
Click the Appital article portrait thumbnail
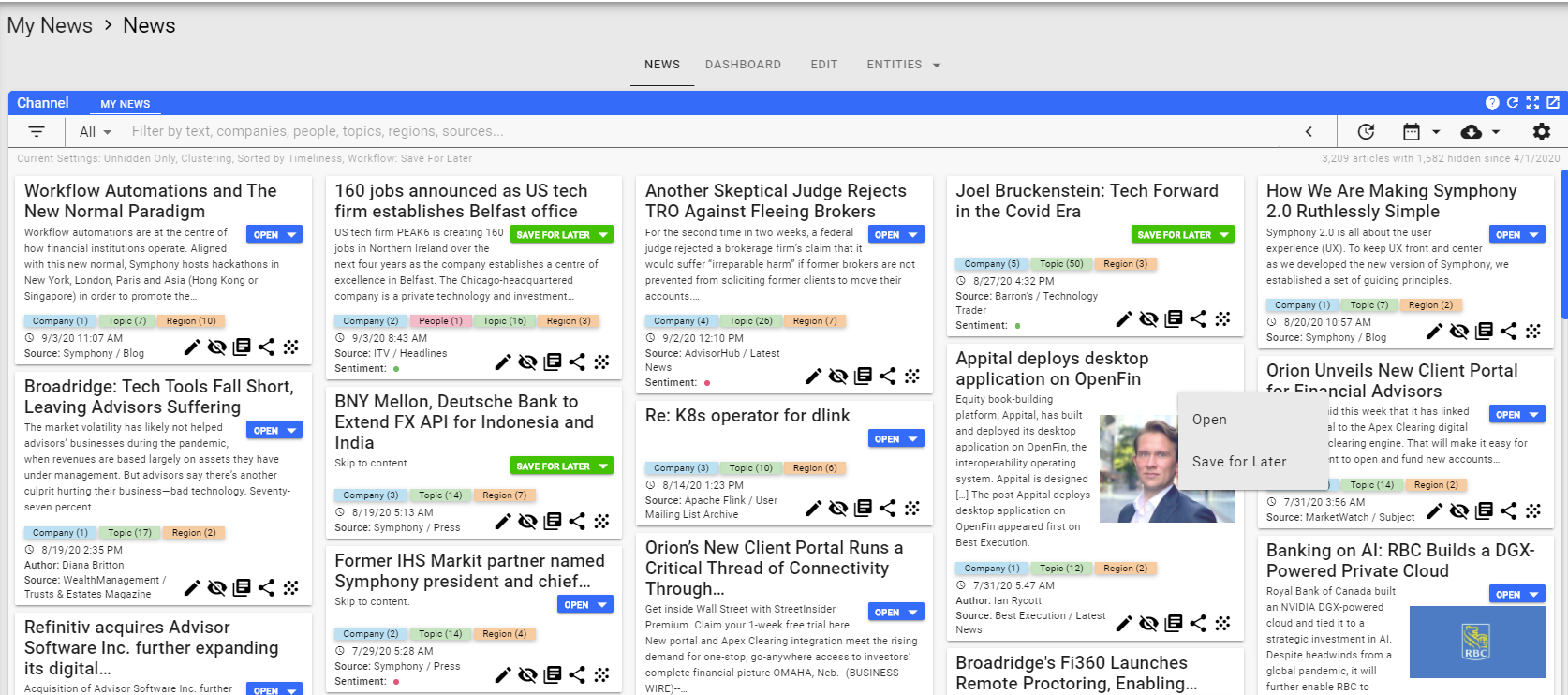1166,469
